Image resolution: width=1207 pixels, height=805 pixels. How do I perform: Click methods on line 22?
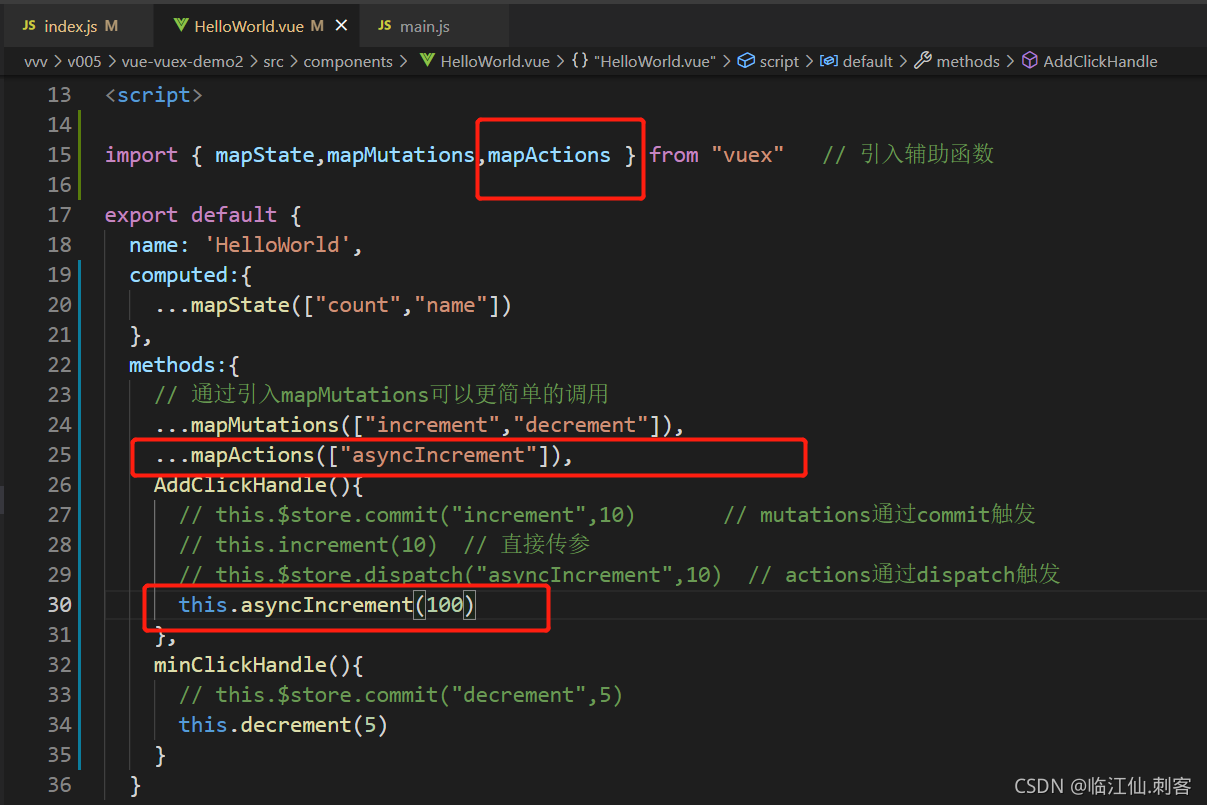[x=172, y=365]
